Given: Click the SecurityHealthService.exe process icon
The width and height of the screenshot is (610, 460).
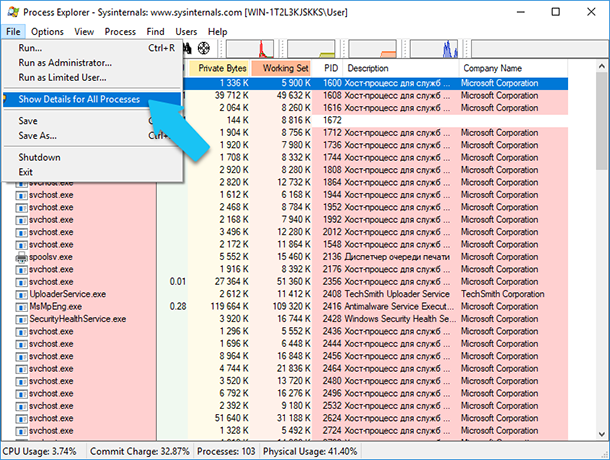Looking at the screenshot, I should (x=22, y=320).
